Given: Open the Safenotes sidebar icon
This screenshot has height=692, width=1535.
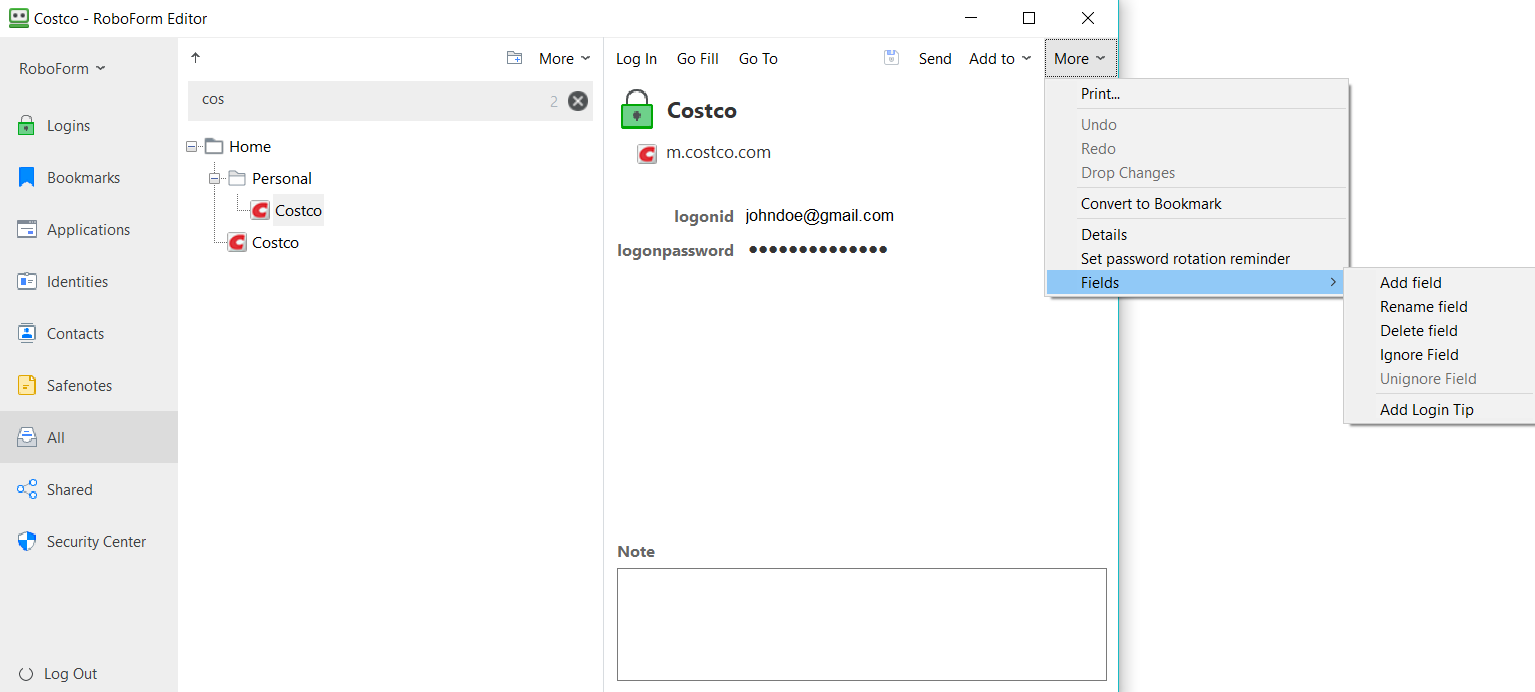Looking at the screenshot, I should point(27,386).
